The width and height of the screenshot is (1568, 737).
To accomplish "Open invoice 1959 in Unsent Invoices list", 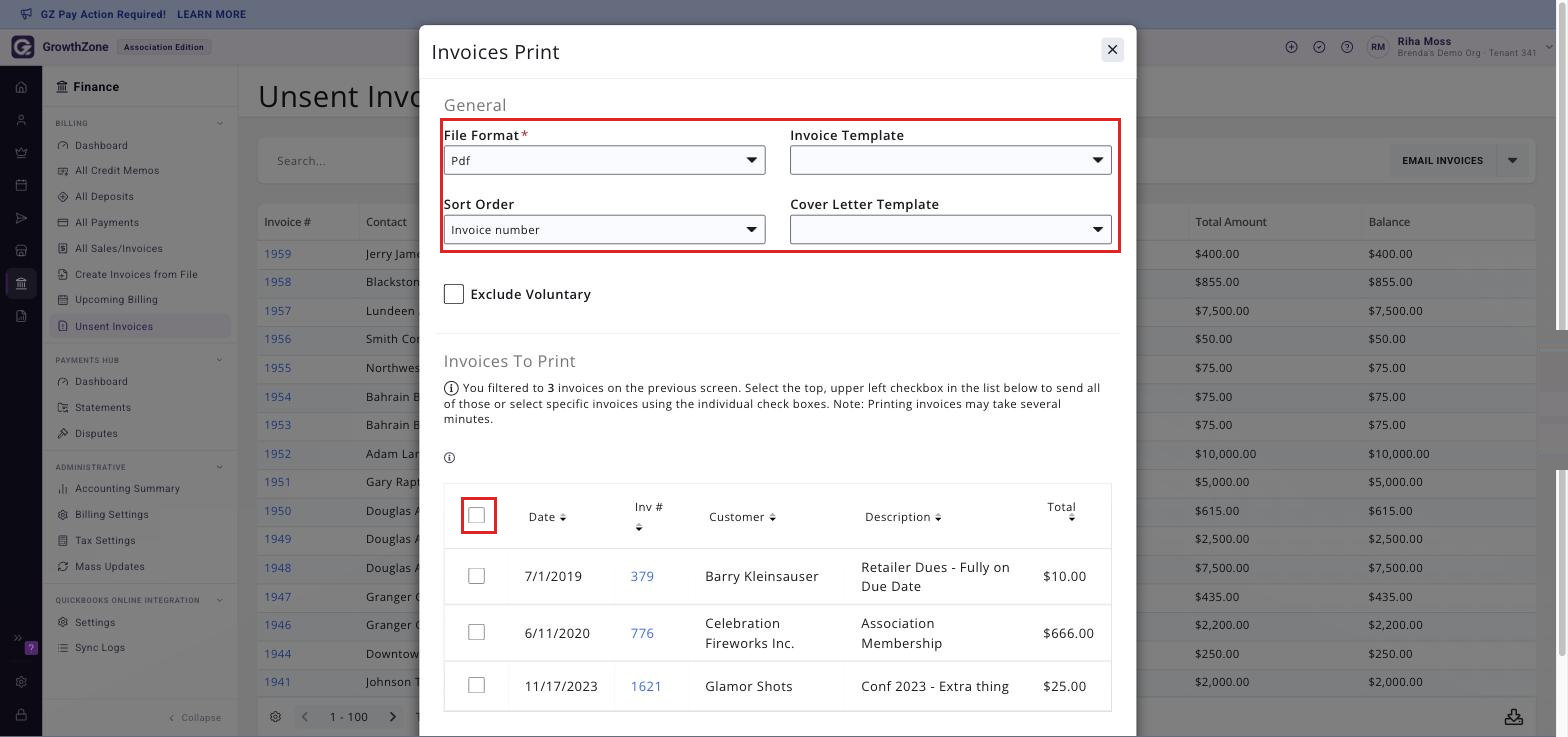I will pos(278,254).
